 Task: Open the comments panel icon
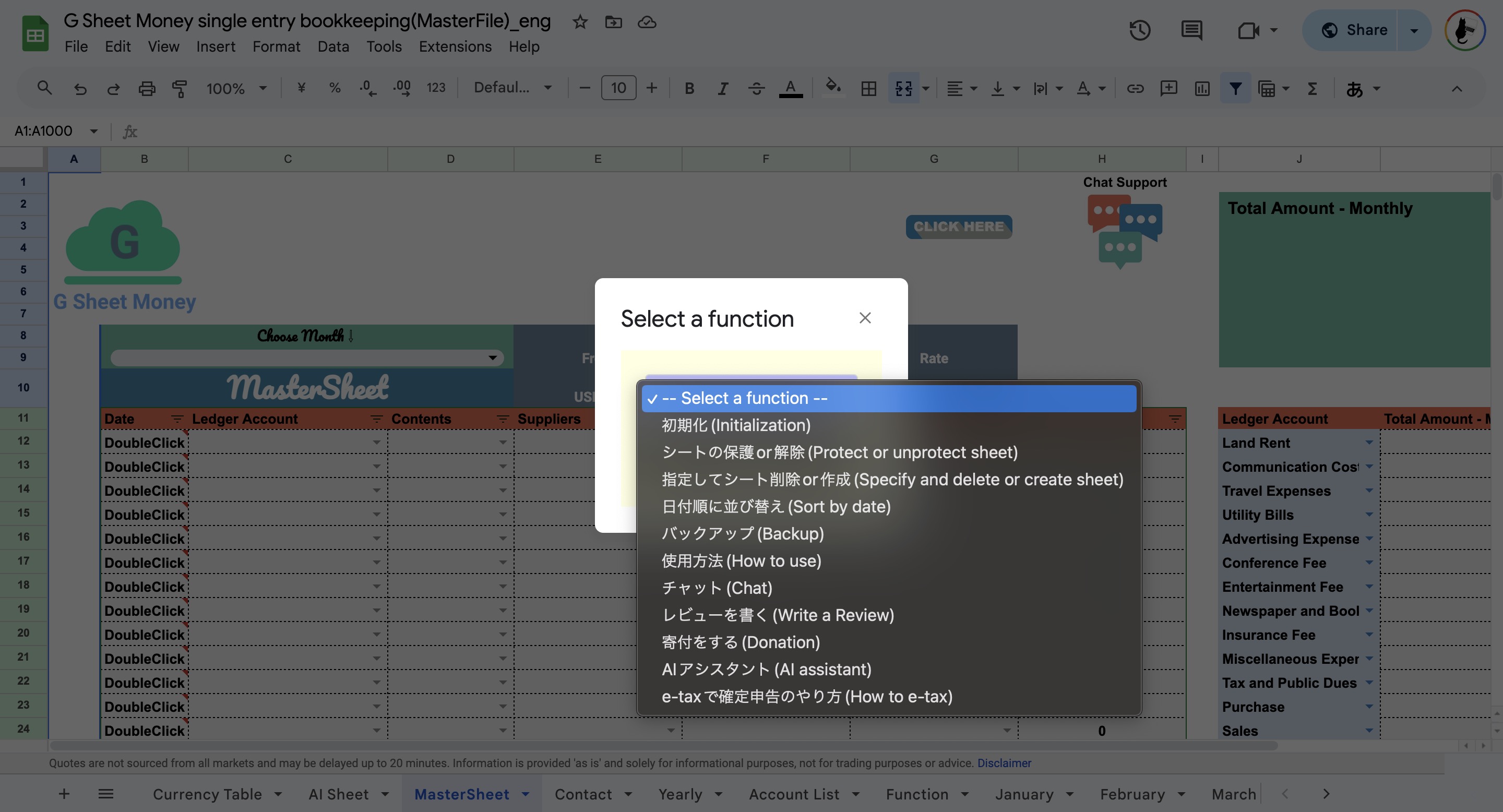pos(1191,30)
